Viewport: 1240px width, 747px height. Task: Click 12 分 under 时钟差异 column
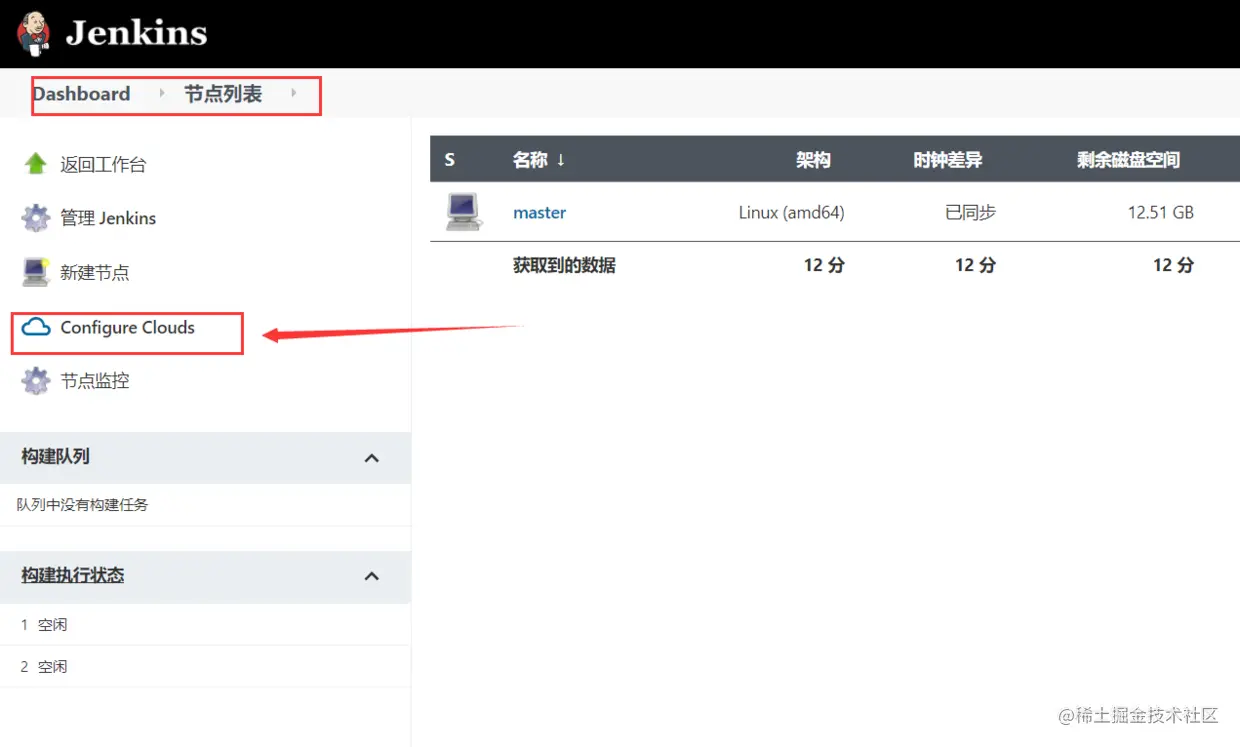(975, 266)
